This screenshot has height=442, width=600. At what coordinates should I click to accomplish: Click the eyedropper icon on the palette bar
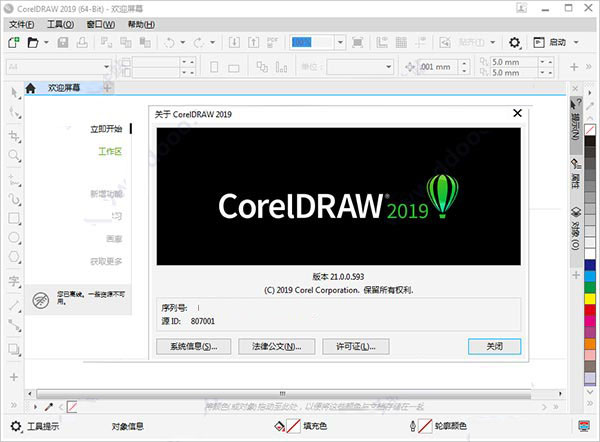49,407
